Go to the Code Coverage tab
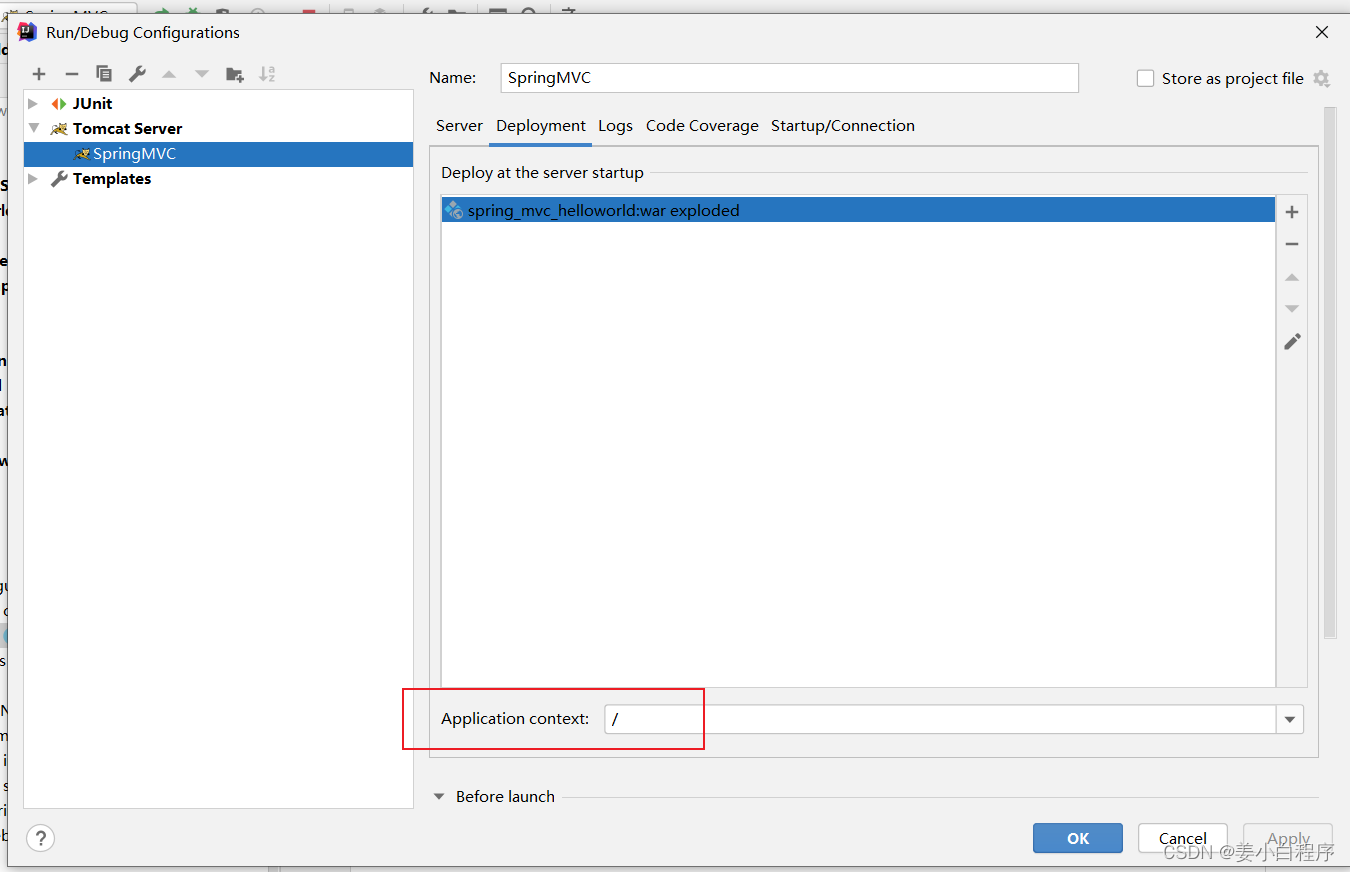Screen dimensions: 1350x872 coord(702,126)
